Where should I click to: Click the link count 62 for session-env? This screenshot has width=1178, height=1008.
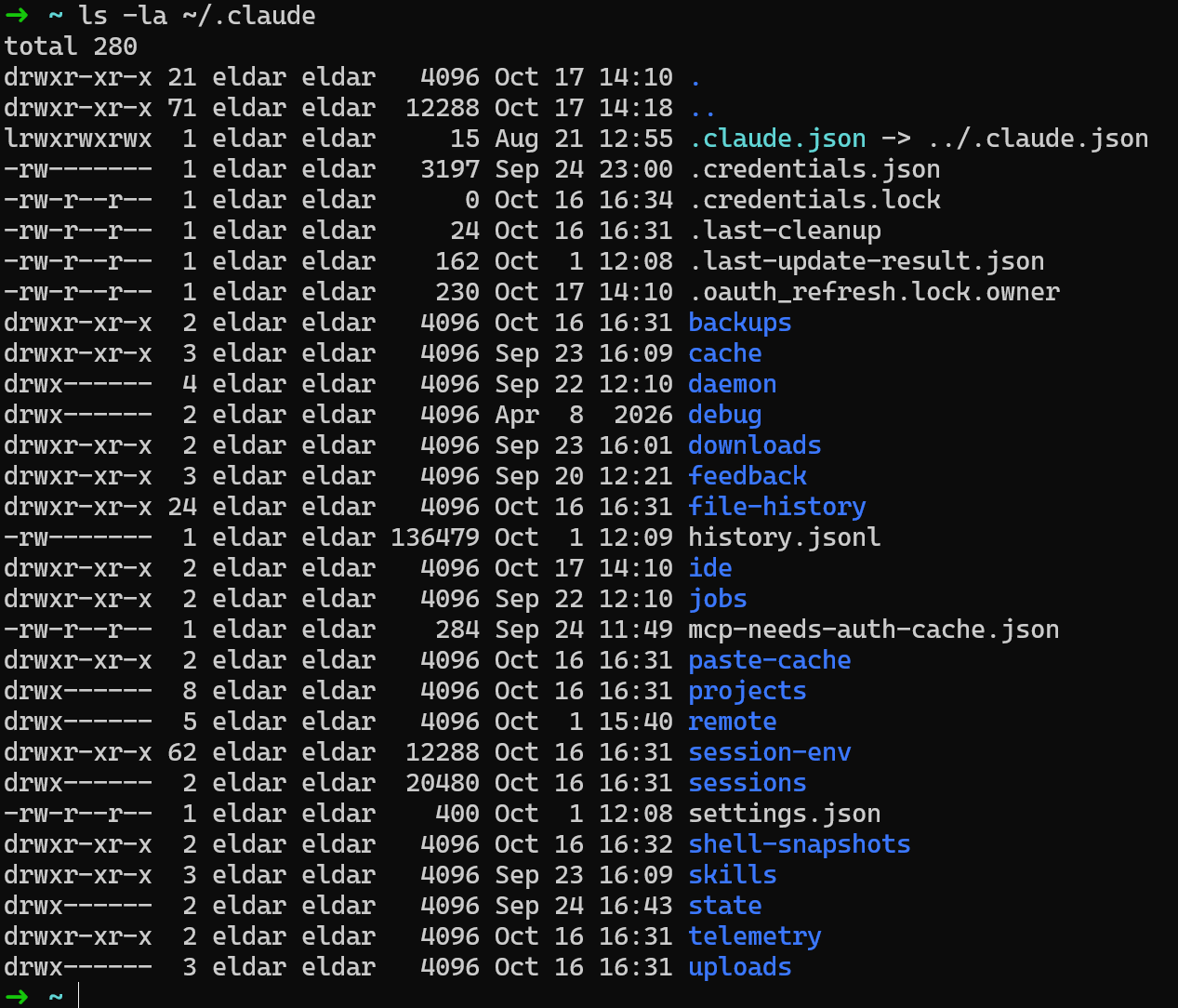pos(182,752)
